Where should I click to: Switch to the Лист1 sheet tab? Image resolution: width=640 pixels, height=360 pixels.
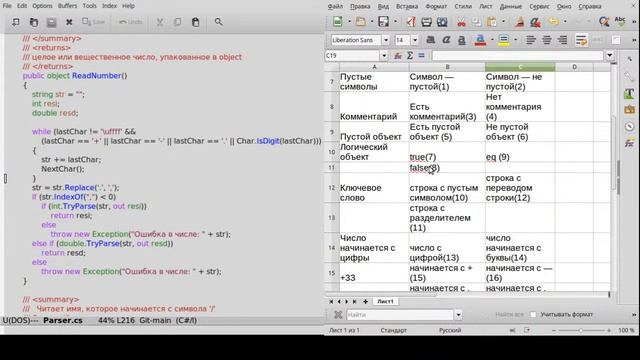[x=385, y=301]
